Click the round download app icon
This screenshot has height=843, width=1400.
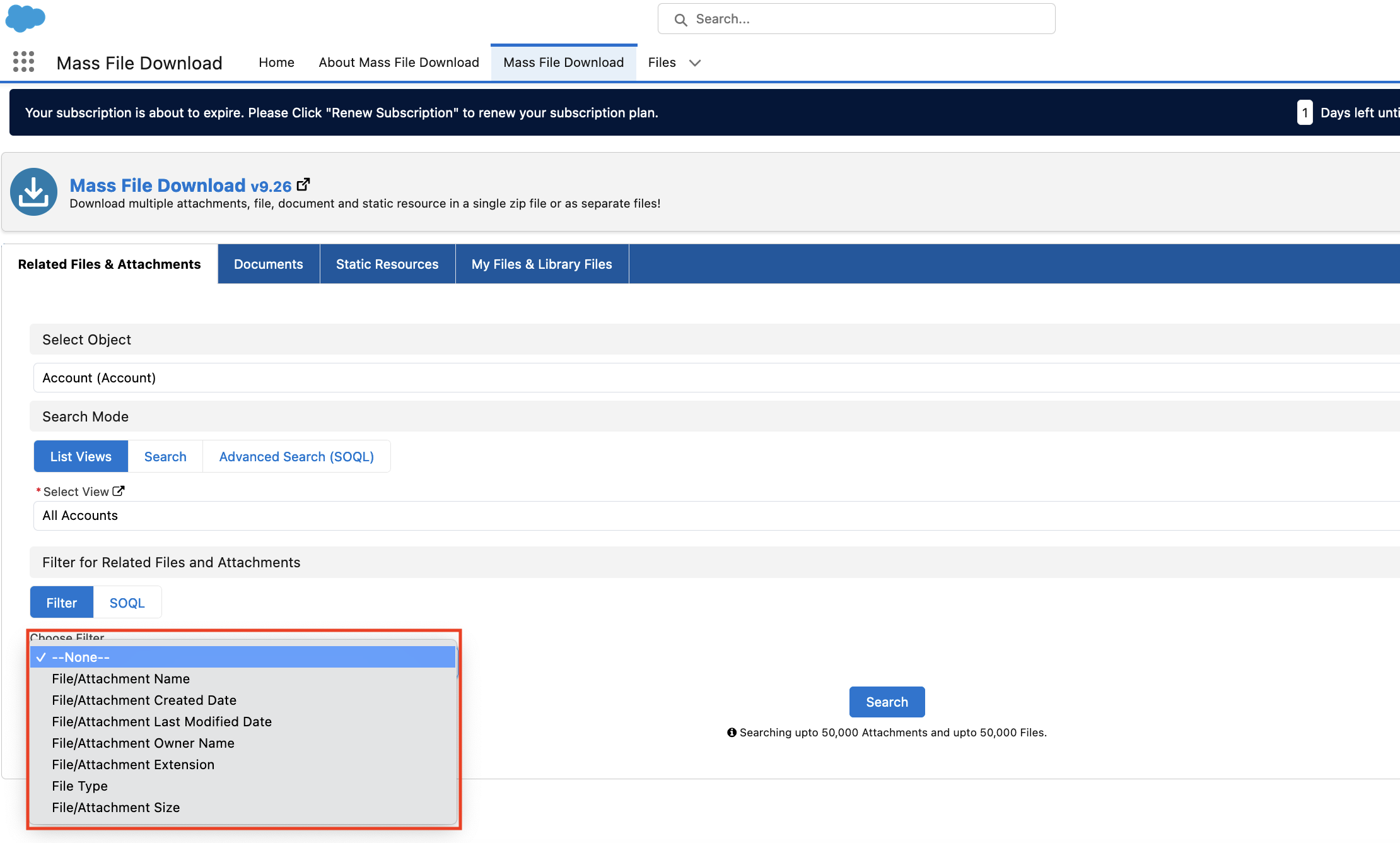[34, 192]
